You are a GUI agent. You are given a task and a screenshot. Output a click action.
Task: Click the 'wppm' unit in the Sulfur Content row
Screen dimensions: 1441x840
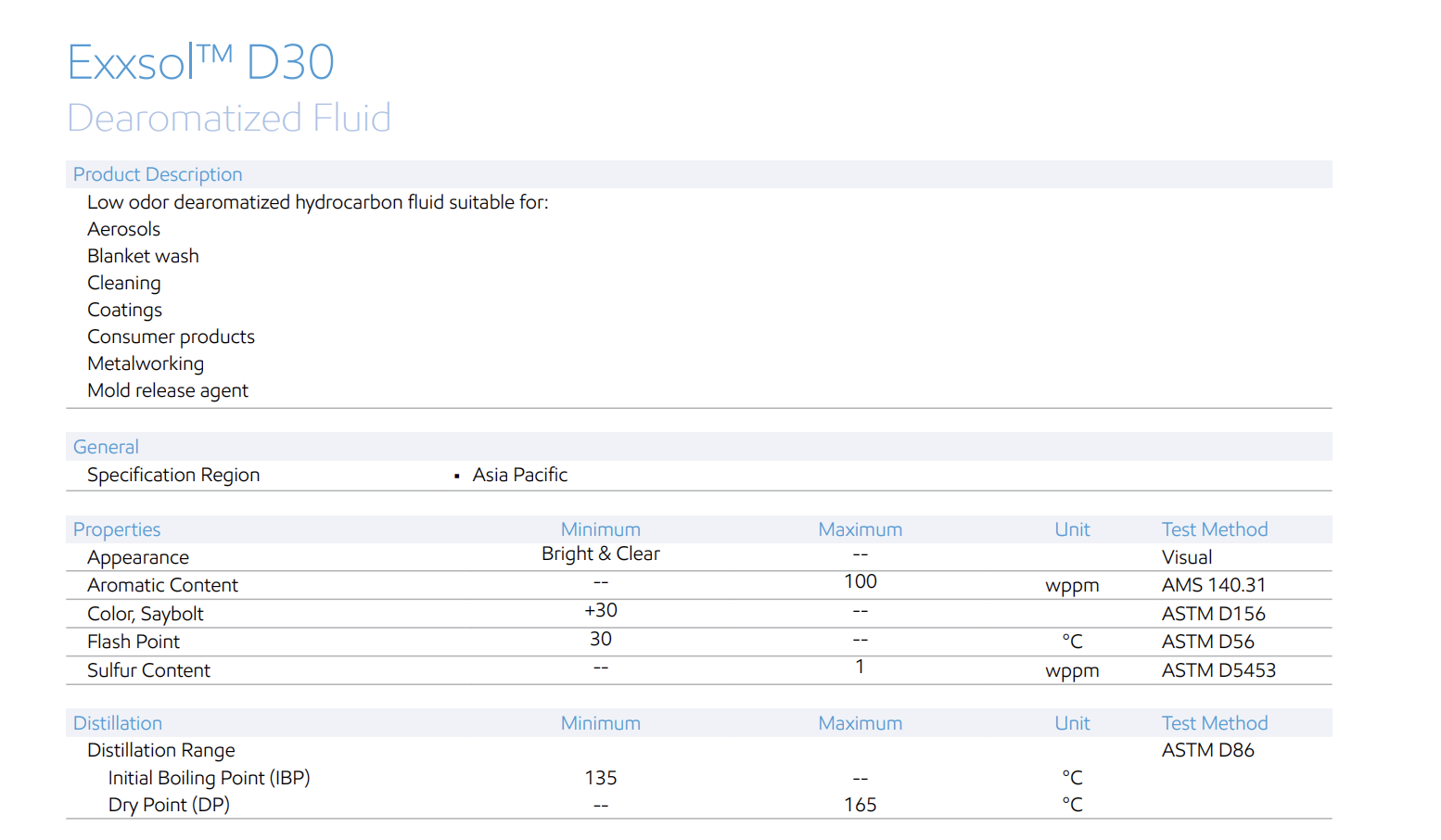coord(1073,671)
